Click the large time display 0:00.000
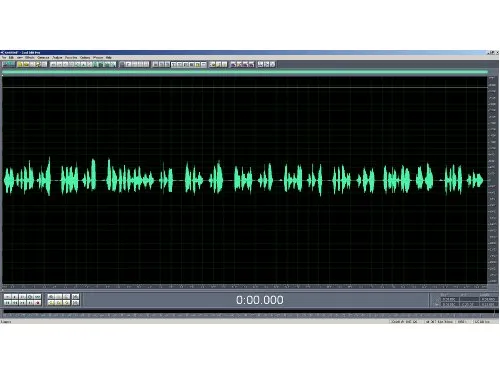Image resolution: width=500 pixels, height=375 pixels. tap(260, 300)
